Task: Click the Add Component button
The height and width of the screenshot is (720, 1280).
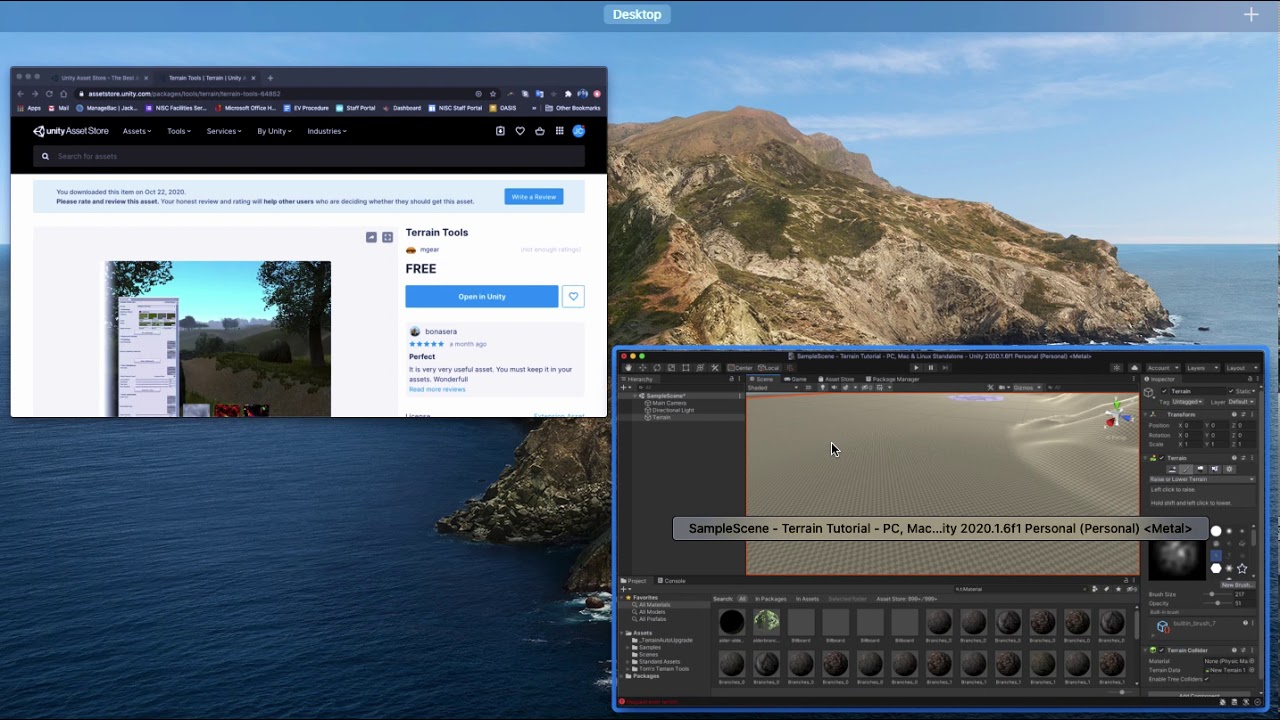Action: pos(1199,695)
